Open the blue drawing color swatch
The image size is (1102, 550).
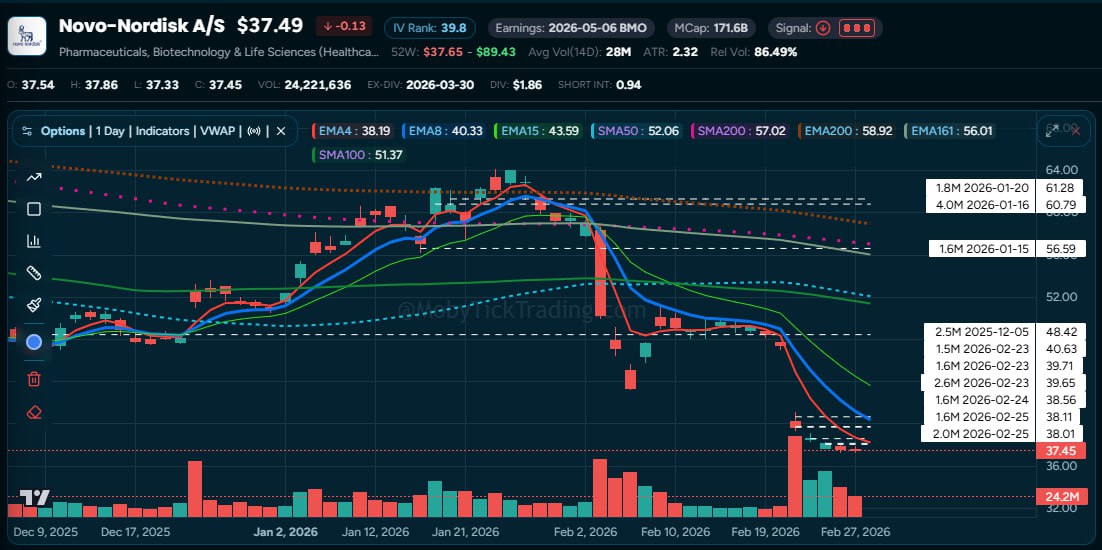tap(34, 342)
